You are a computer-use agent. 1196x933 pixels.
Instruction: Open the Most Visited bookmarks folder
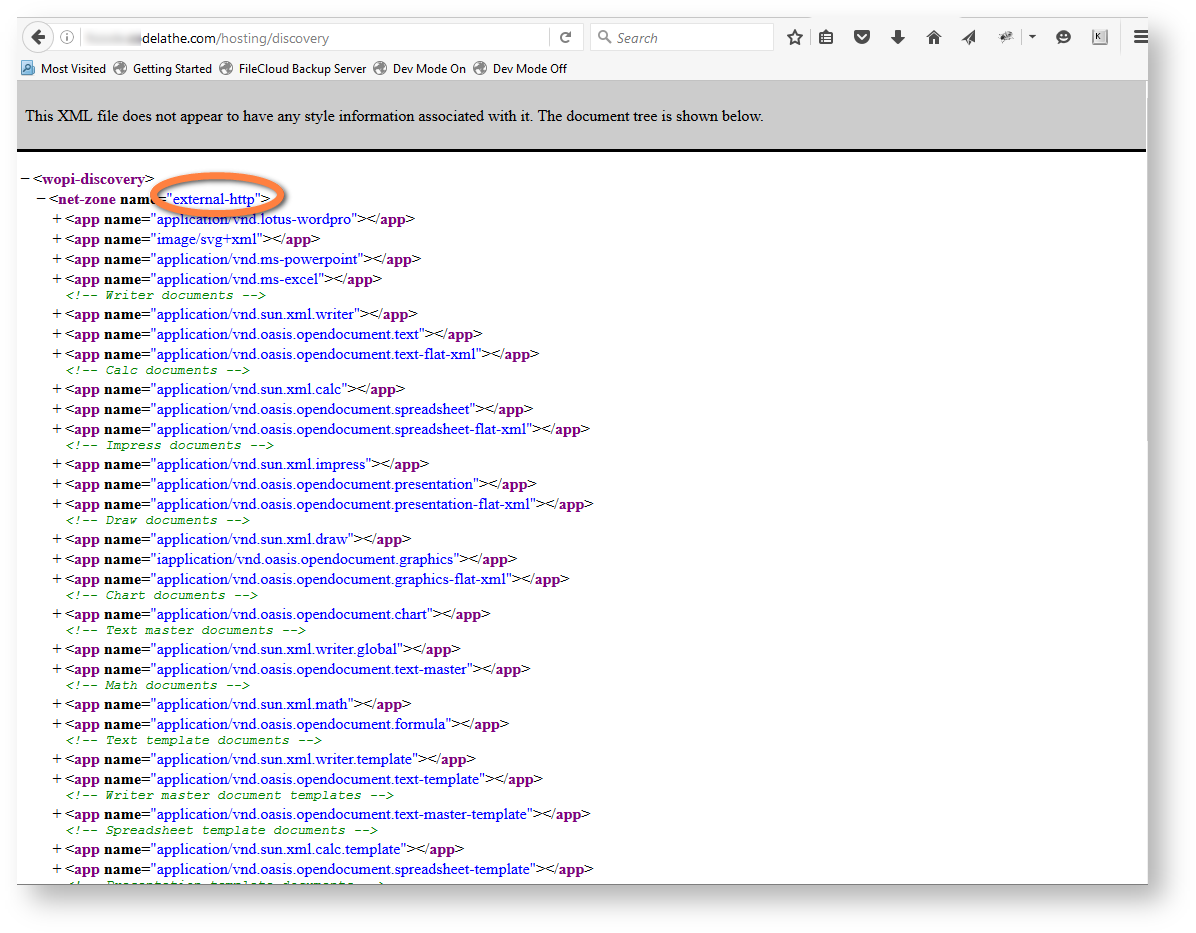[x=64, y=69]
